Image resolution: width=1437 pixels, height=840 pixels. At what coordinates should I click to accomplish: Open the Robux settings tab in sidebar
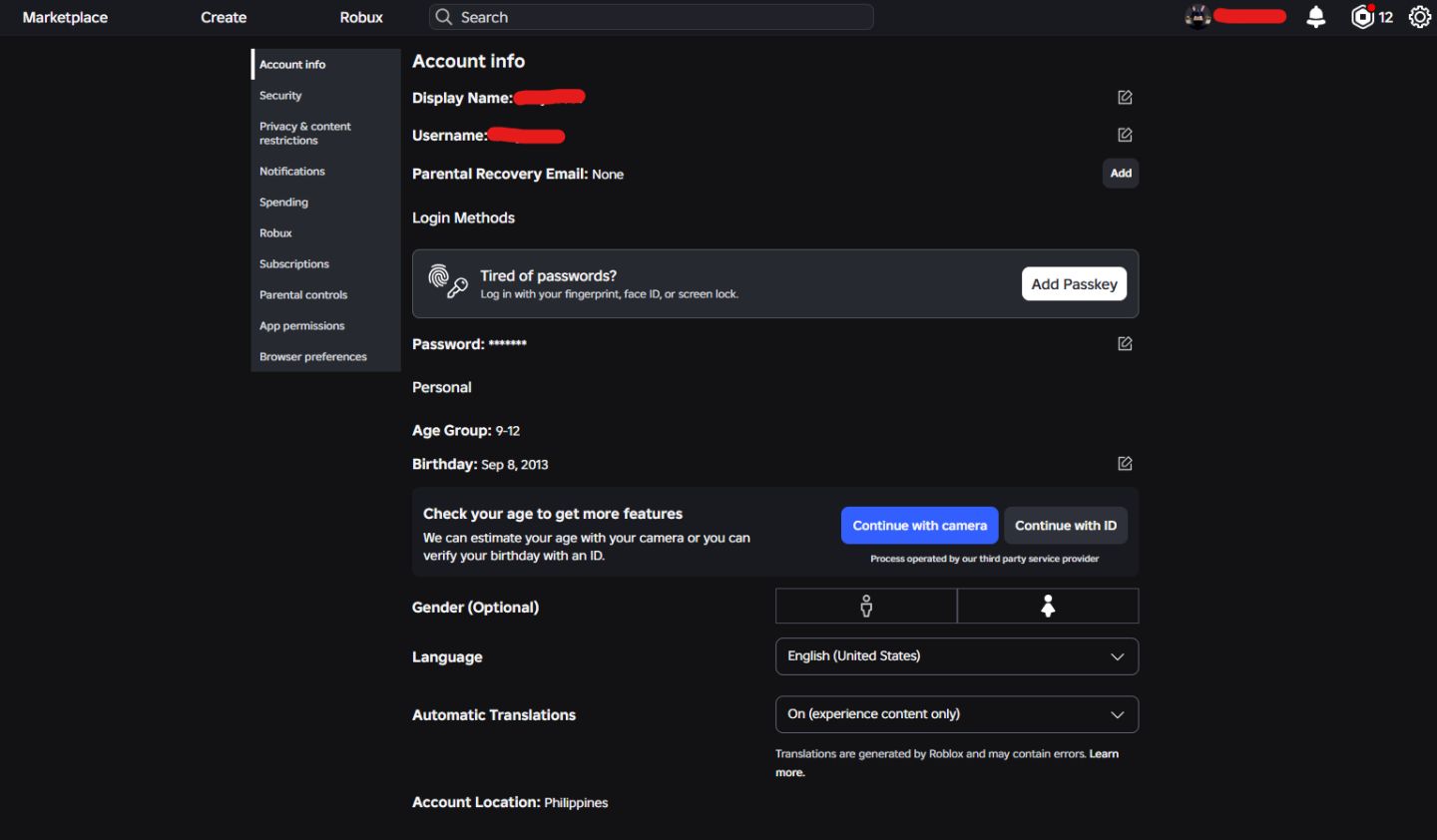pyautogui.click(x=326, y=232)
